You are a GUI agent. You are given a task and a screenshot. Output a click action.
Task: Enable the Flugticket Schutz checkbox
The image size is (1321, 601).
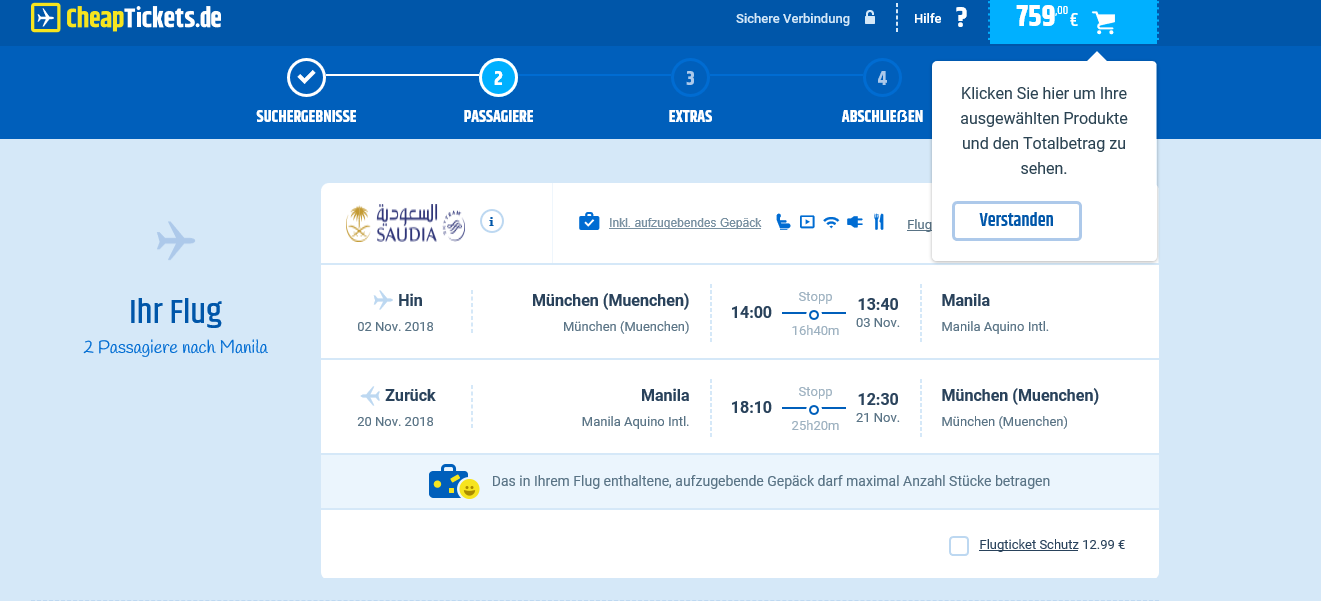tap(959, 545)
